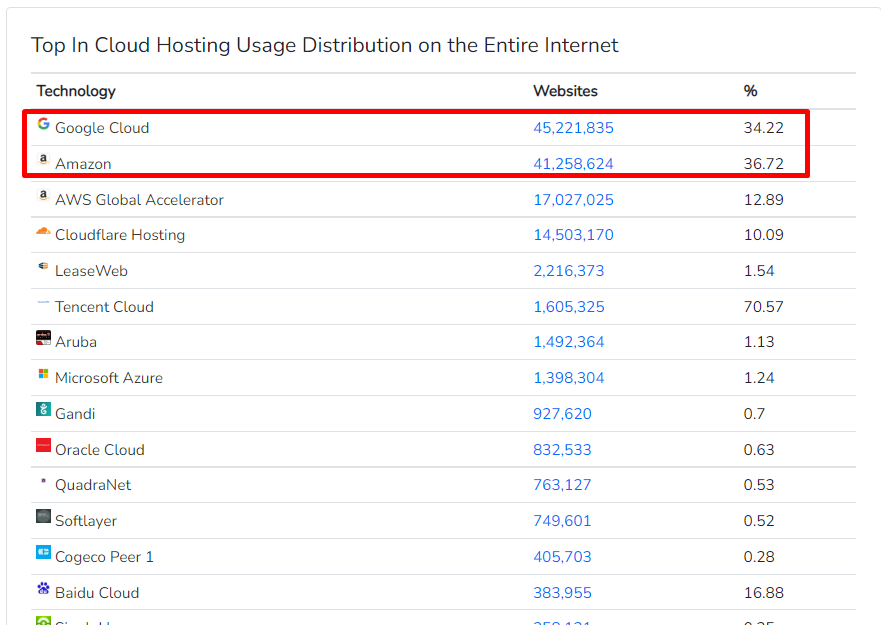Open the 383,955 websites link
Image resolution: width=881 pixels, height=625 pixels.
pos(562,592)
